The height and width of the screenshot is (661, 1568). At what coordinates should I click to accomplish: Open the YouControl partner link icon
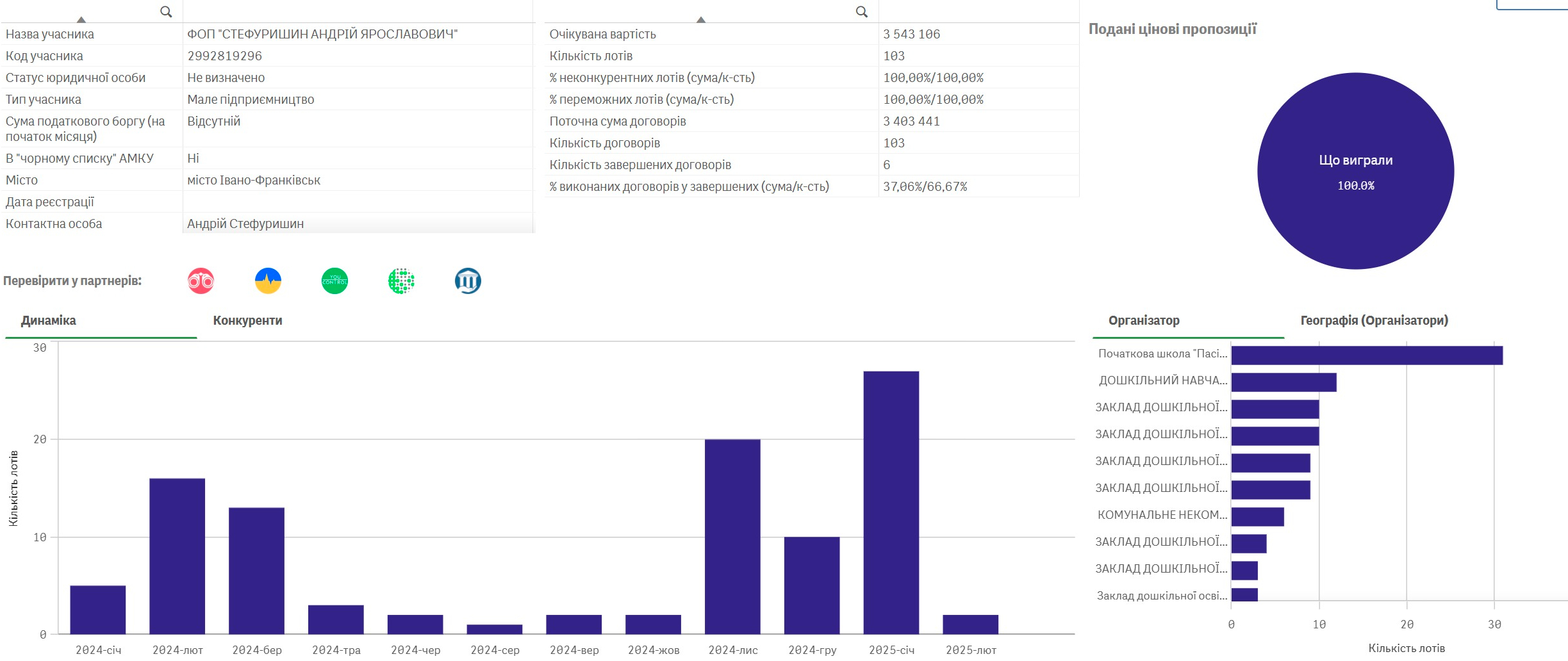pyautogui.click(x=334, y=281)
